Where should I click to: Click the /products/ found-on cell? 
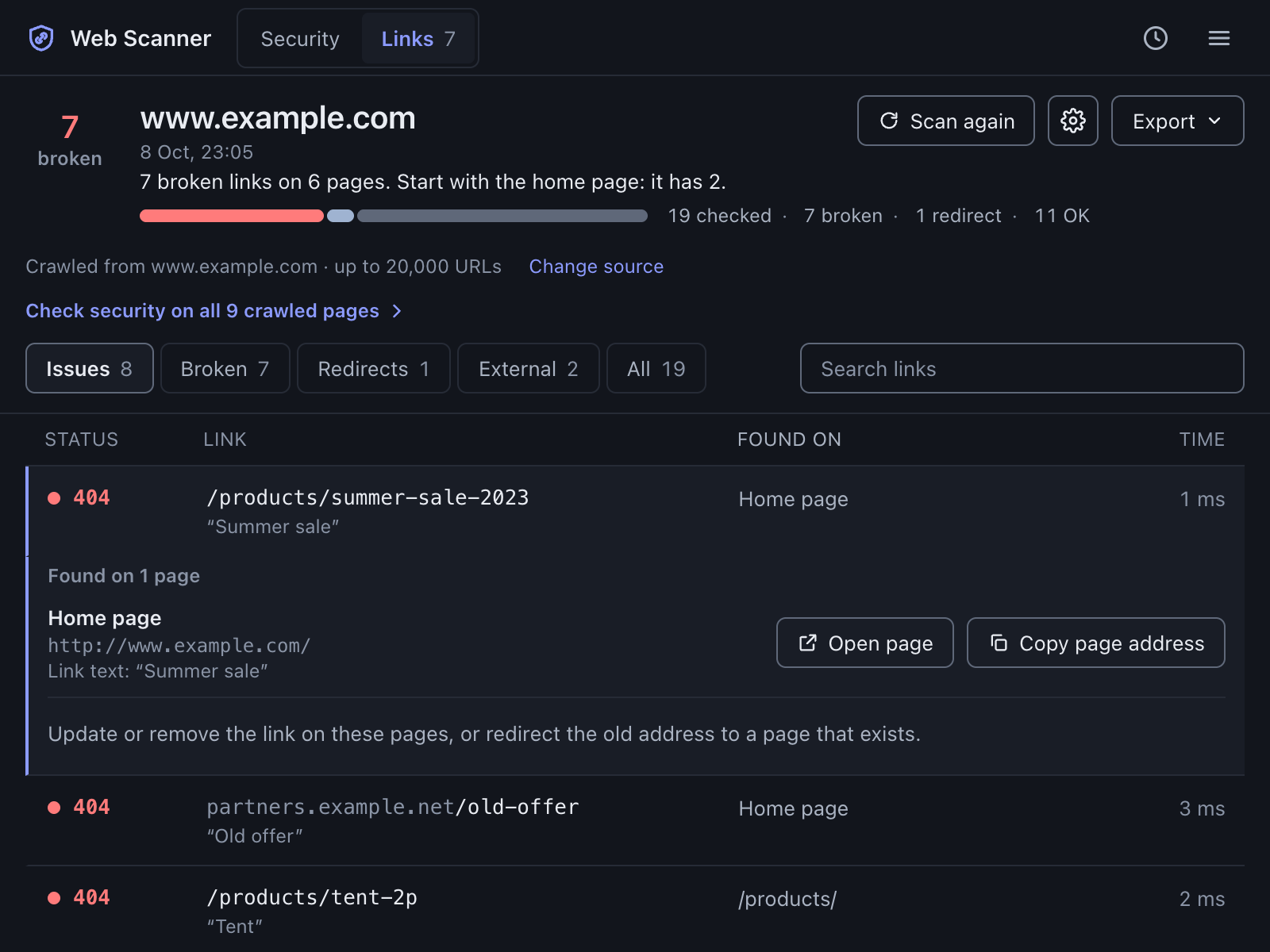(x=787, y=899)
